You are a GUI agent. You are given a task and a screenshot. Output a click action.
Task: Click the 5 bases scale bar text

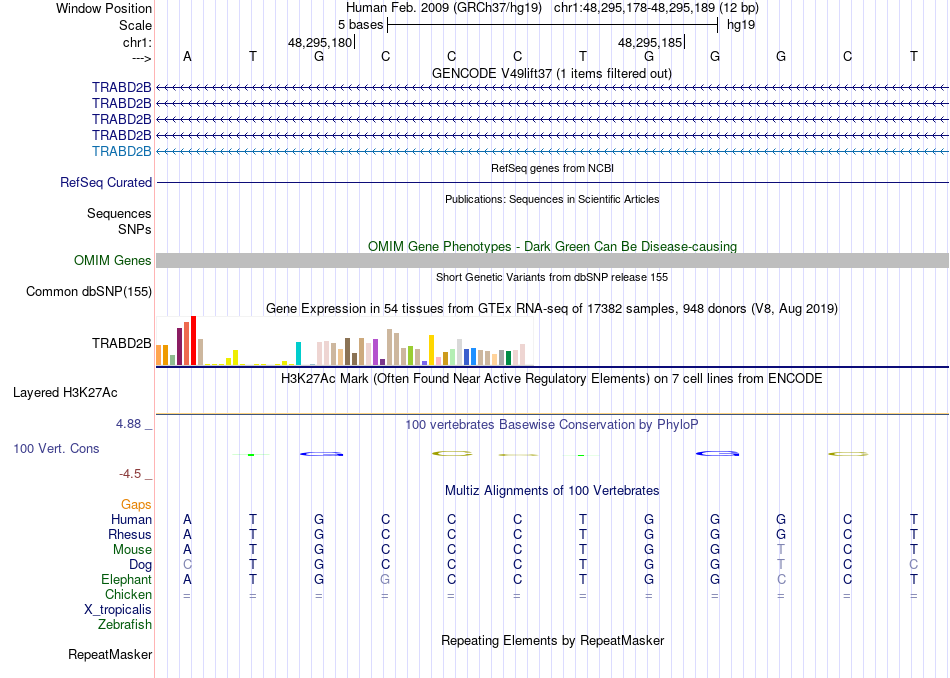click(x=360, y=25)
